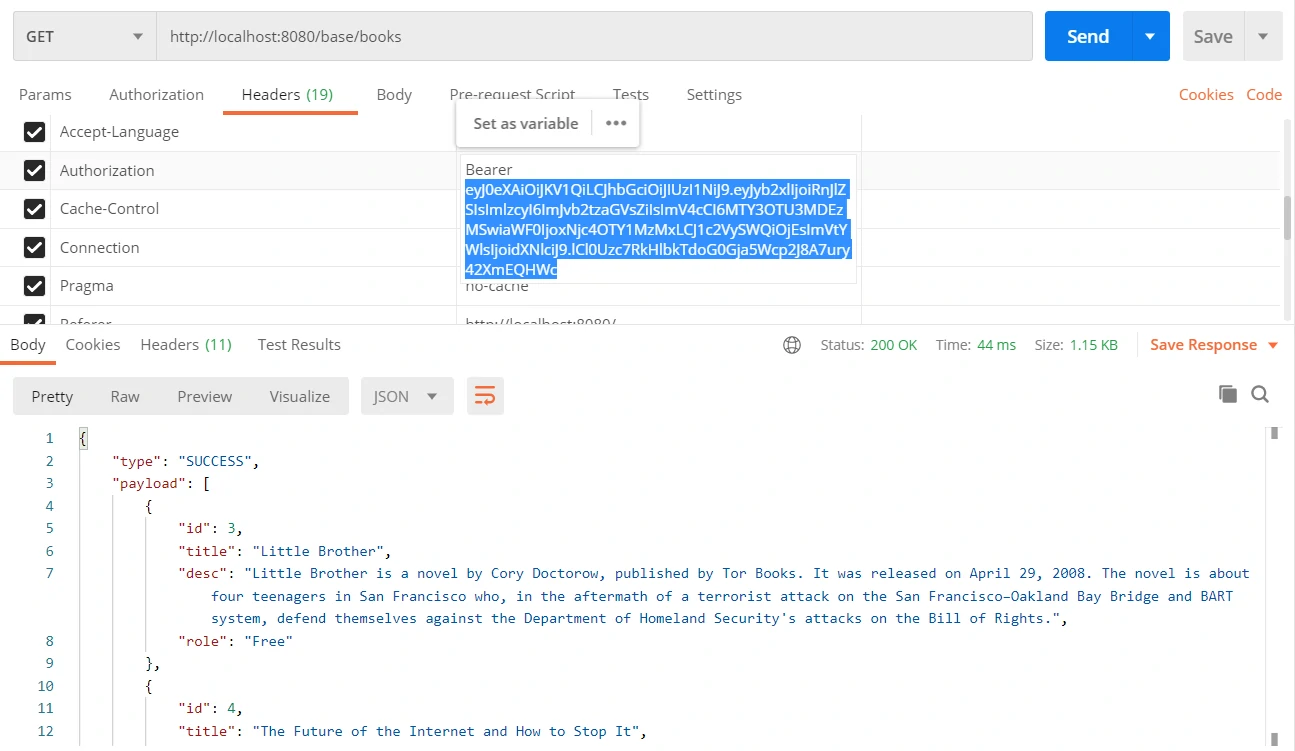Disable the Authorization header checkbox
This screenshot has height=751, width=1295.
pos(35,171)
